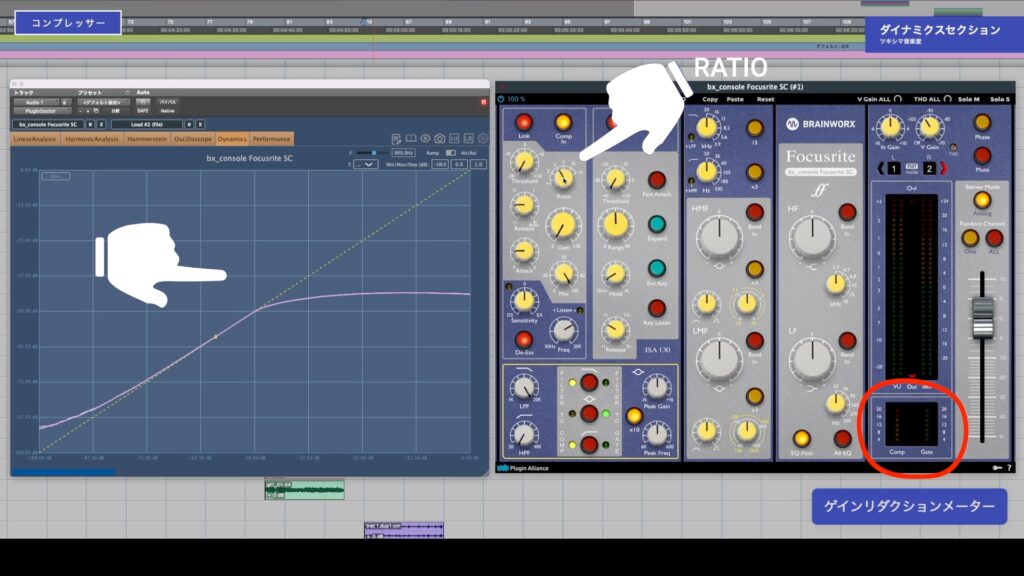
Task: Open the help question mark in bx_console
Action: (x=1009, y=468)
